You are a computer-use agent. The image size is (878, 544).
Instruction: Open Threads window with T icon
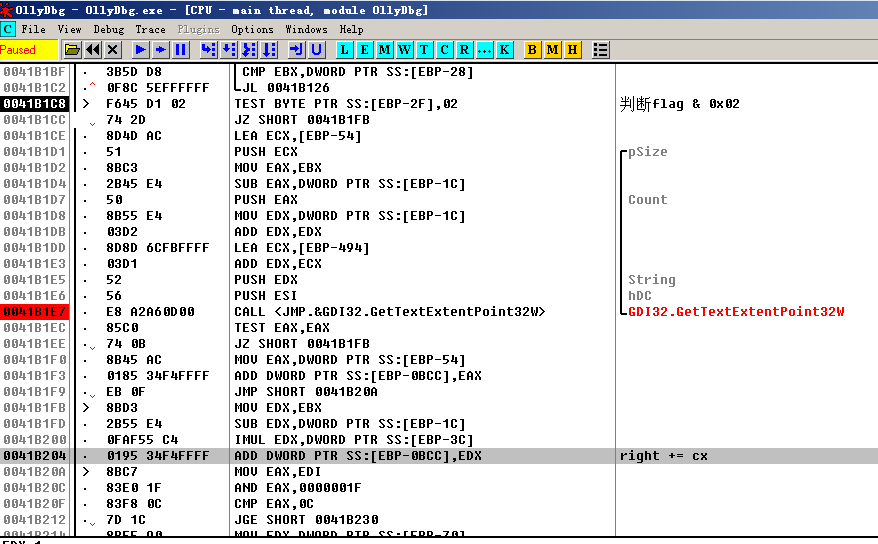point(424,50)
